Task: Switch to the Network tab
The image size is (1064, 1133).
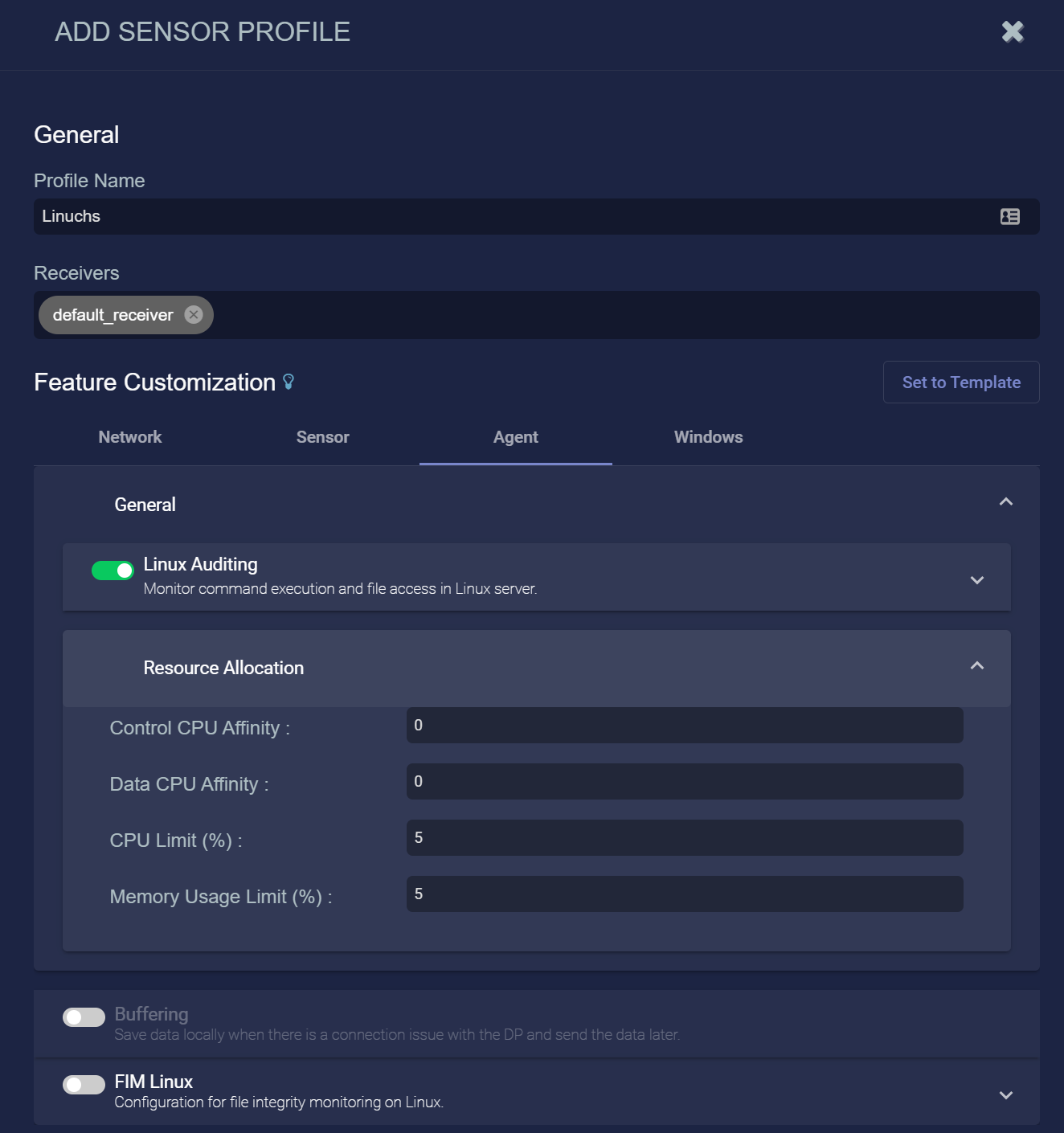Action: [130, 437]
